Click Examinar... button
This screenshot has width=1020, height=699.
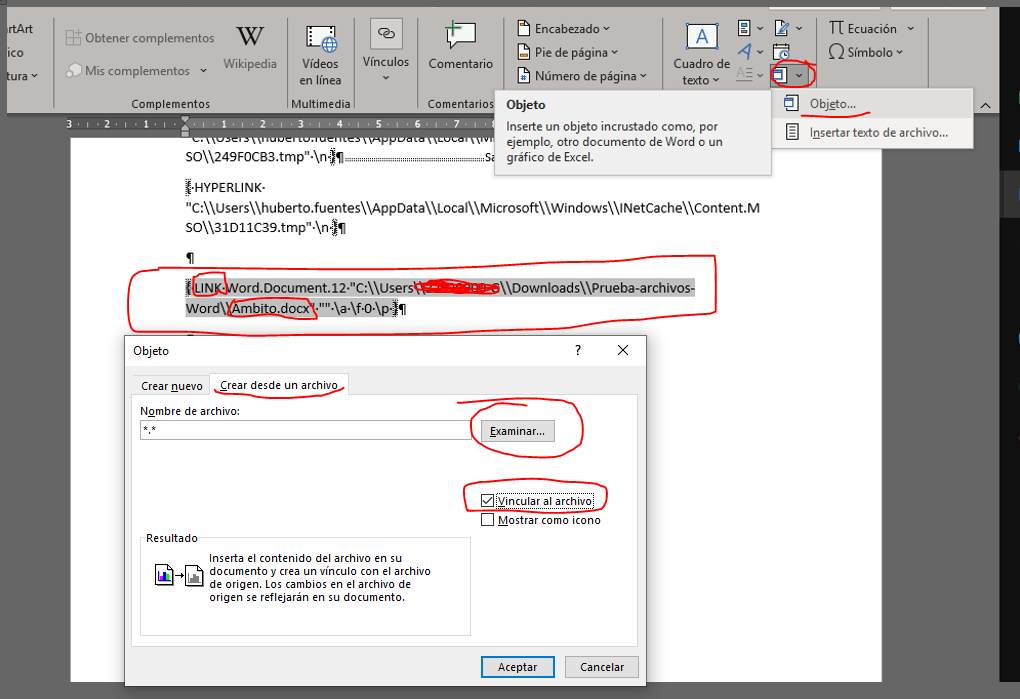click(x=518, y=431)
